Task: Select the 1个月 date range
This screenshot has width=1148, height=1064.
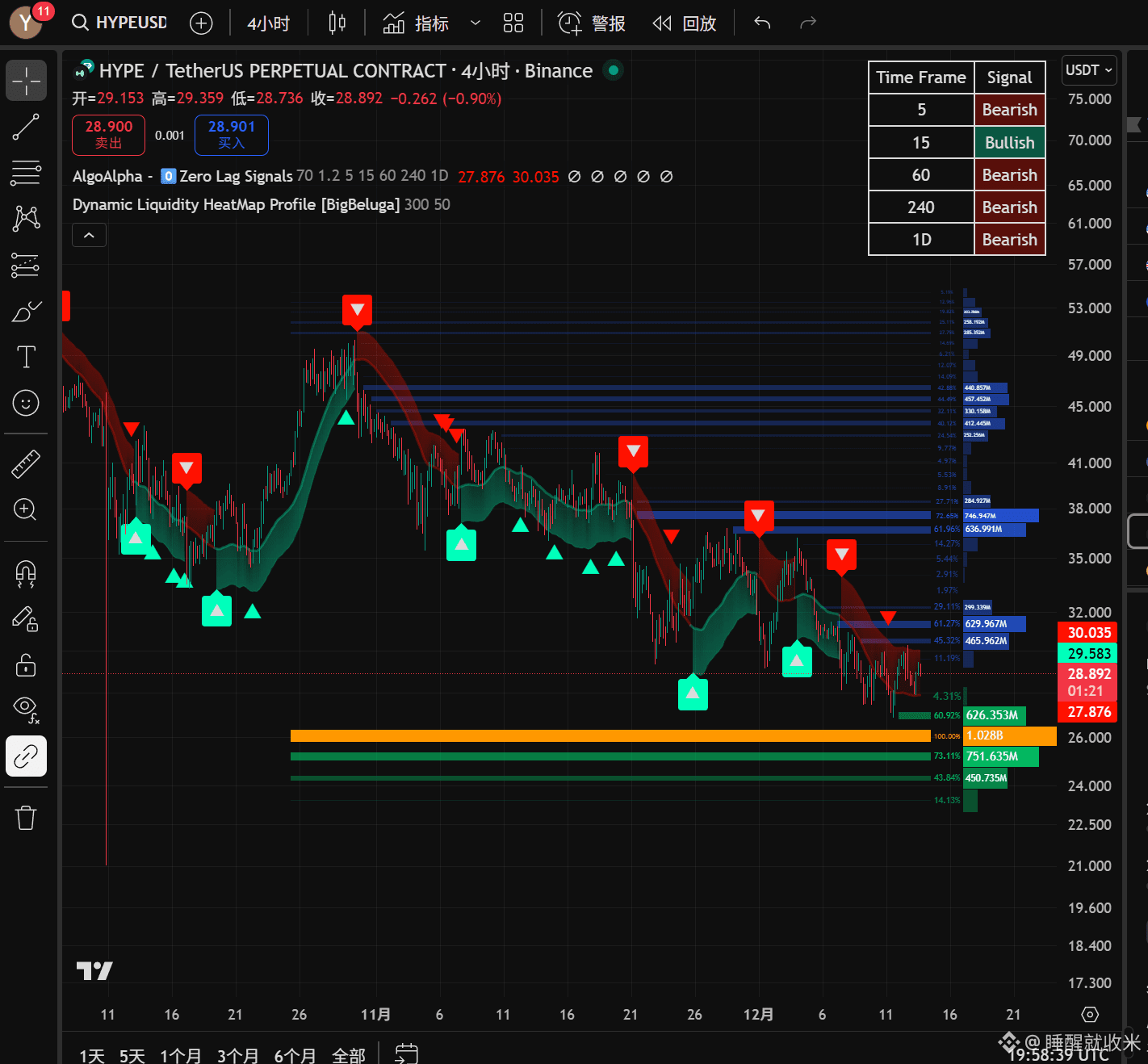Action: 181,1055
